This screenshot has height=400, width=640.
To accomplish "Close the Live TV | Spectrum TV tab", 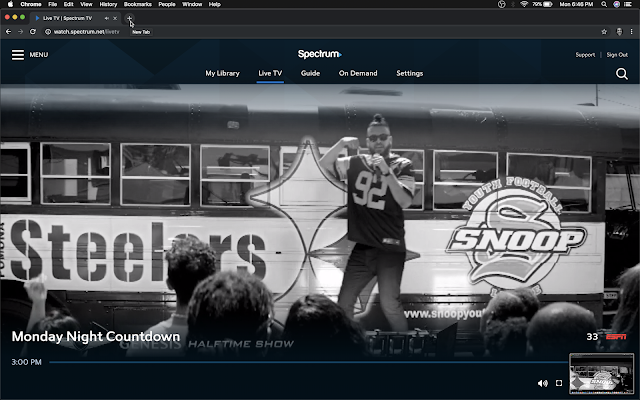I will point(115,18).
